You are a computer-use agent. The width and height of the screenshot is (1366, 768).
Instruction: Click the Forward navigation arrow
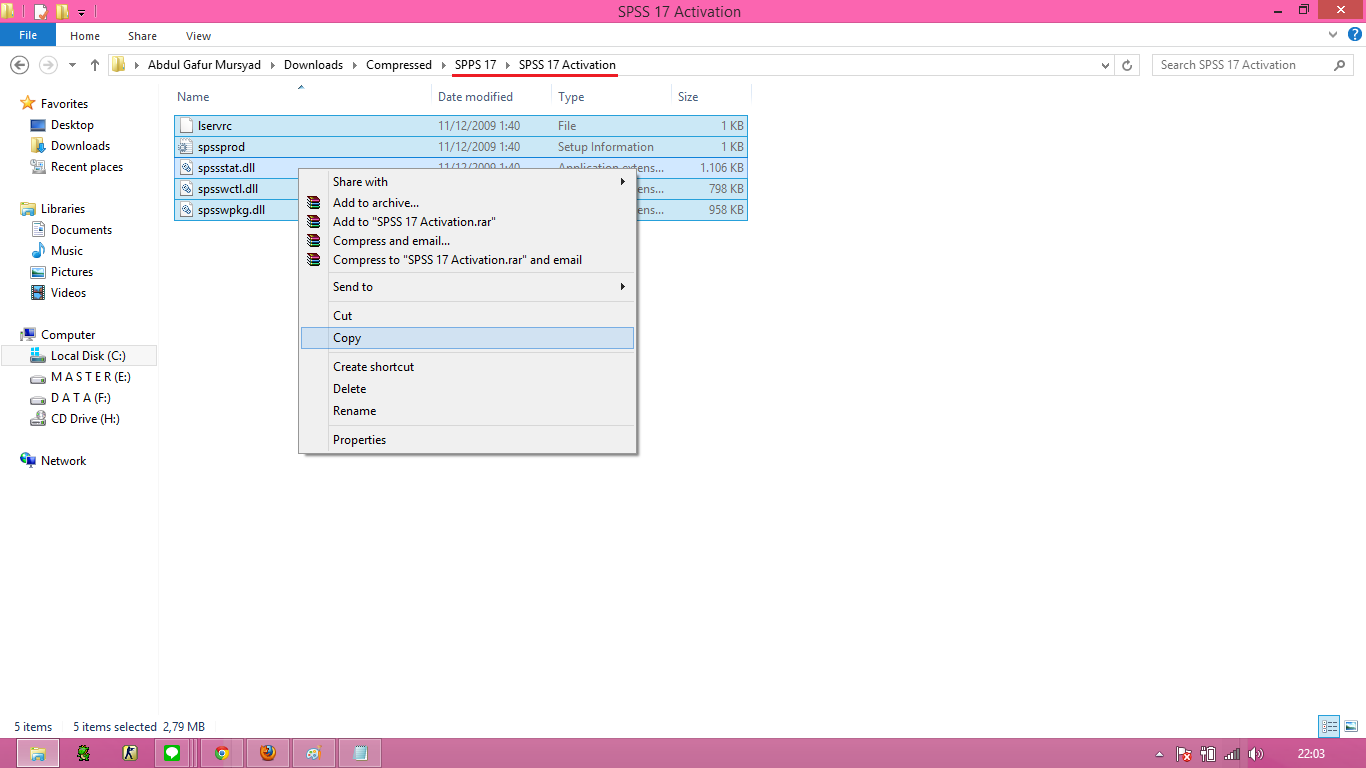pyautogui.click(x=47, y=65)
